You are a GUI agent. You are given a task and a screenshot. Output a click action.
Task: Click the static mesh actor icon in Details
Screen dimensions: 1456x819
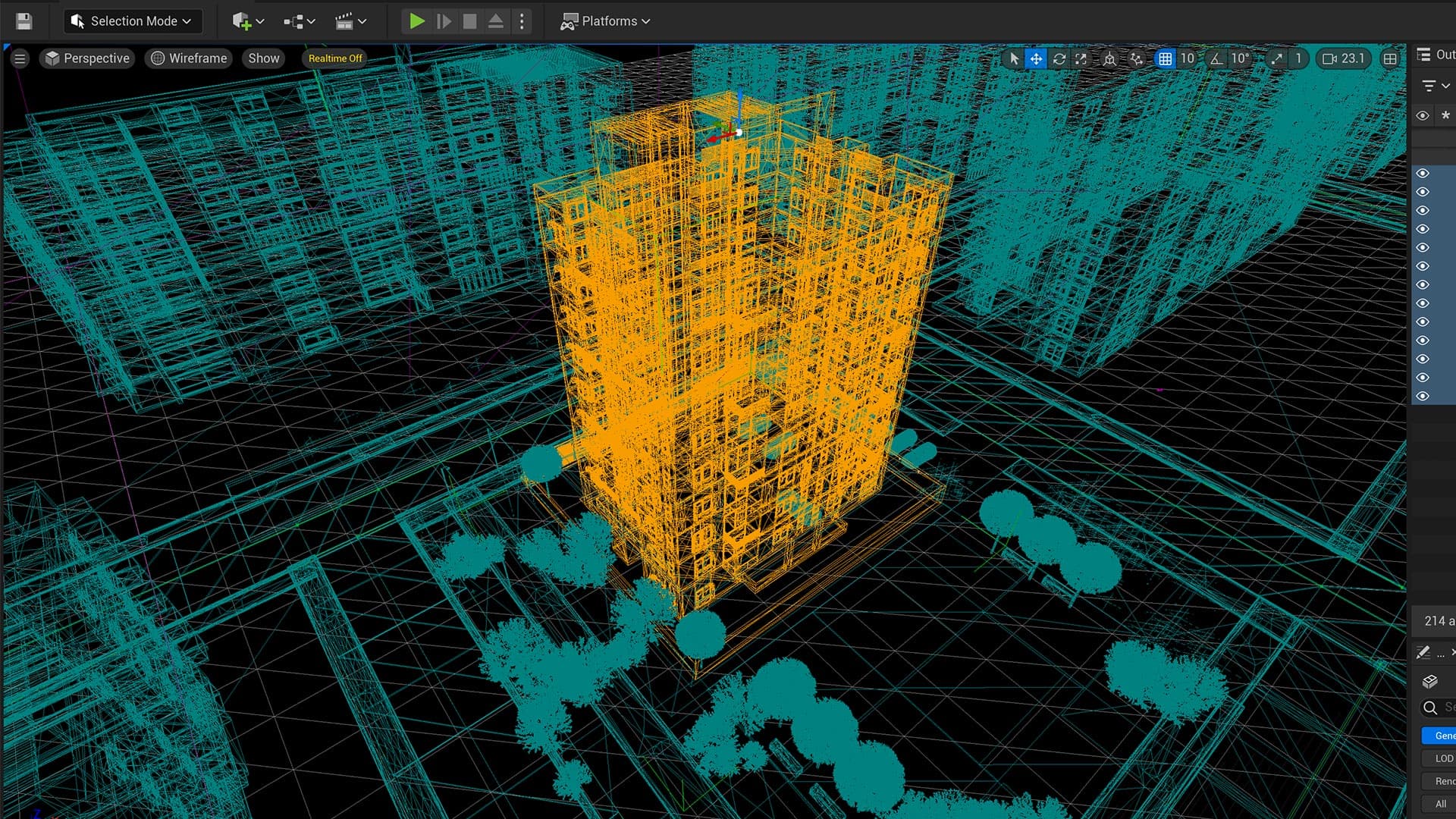(1430, 681)
